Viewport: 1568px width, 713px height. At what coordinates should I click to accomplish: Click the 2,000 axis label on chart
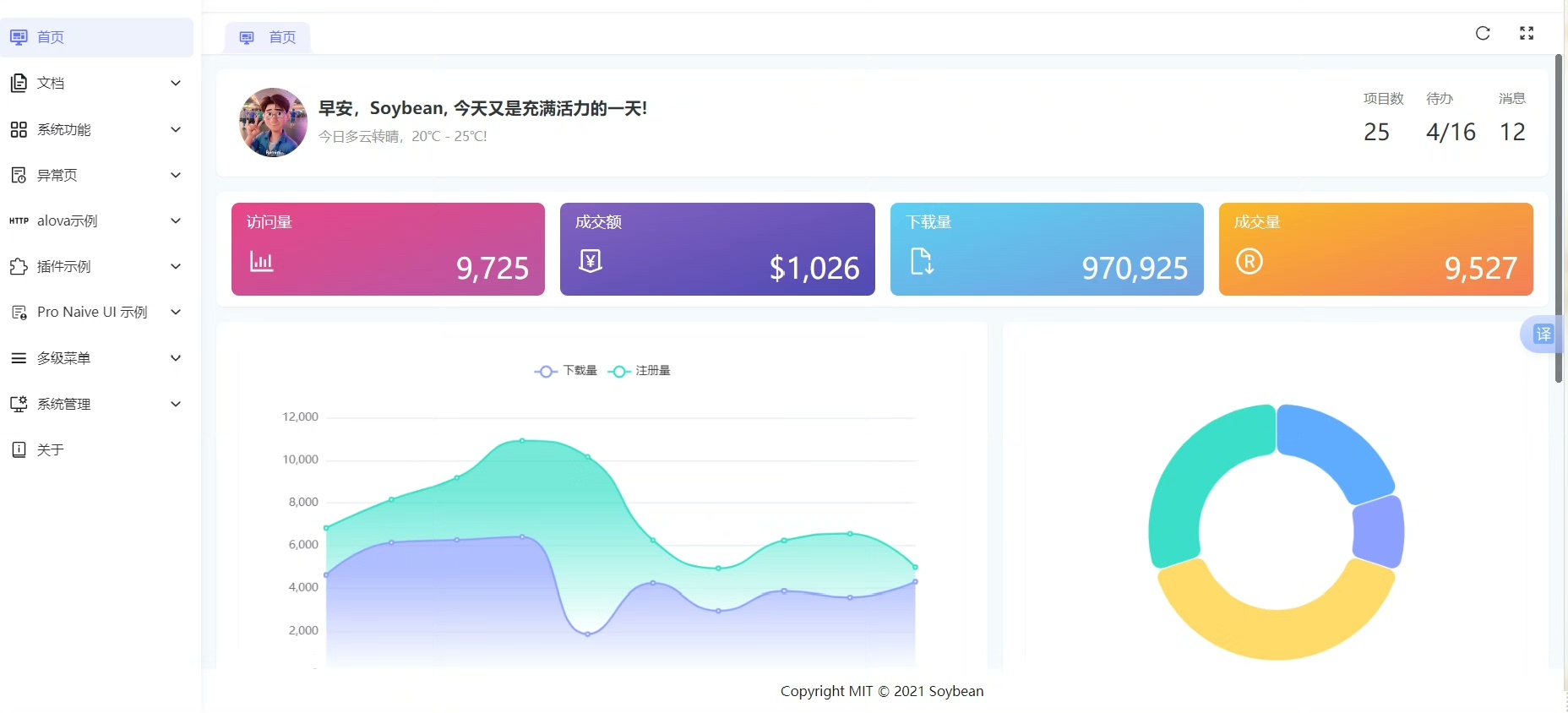pos(303,630)
